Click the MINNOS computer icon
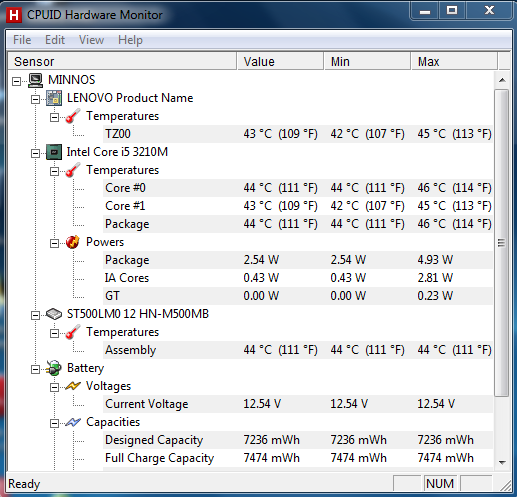Screen dimensions: 517x498 click(x=35, y=80)
